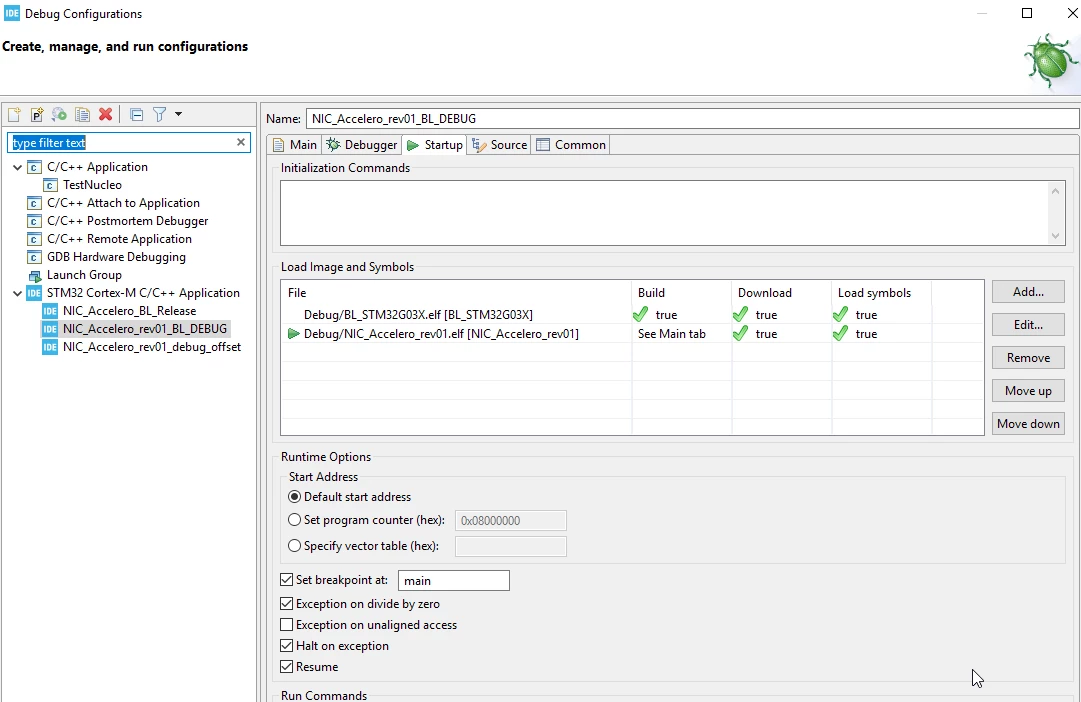The height and width of the screenshot is (702, 1081).
Task: Toggle Halt on exception checkbox
Action: pos(287,646)
